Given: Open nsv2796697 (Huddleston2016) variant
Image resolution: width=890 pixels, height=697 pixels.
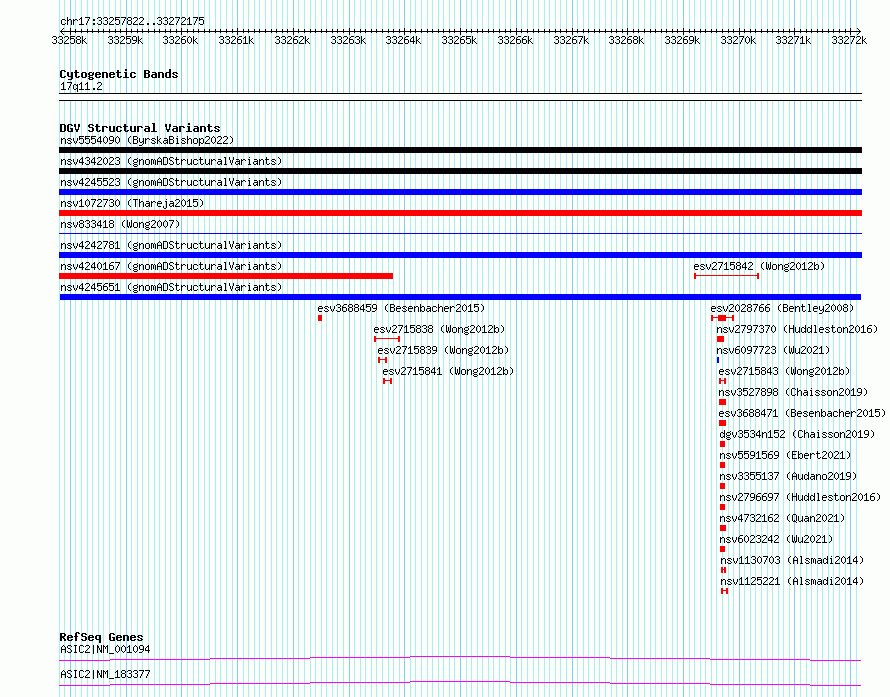Looking at the screenshot, I should pyautogui.click(x=800, y=497).
